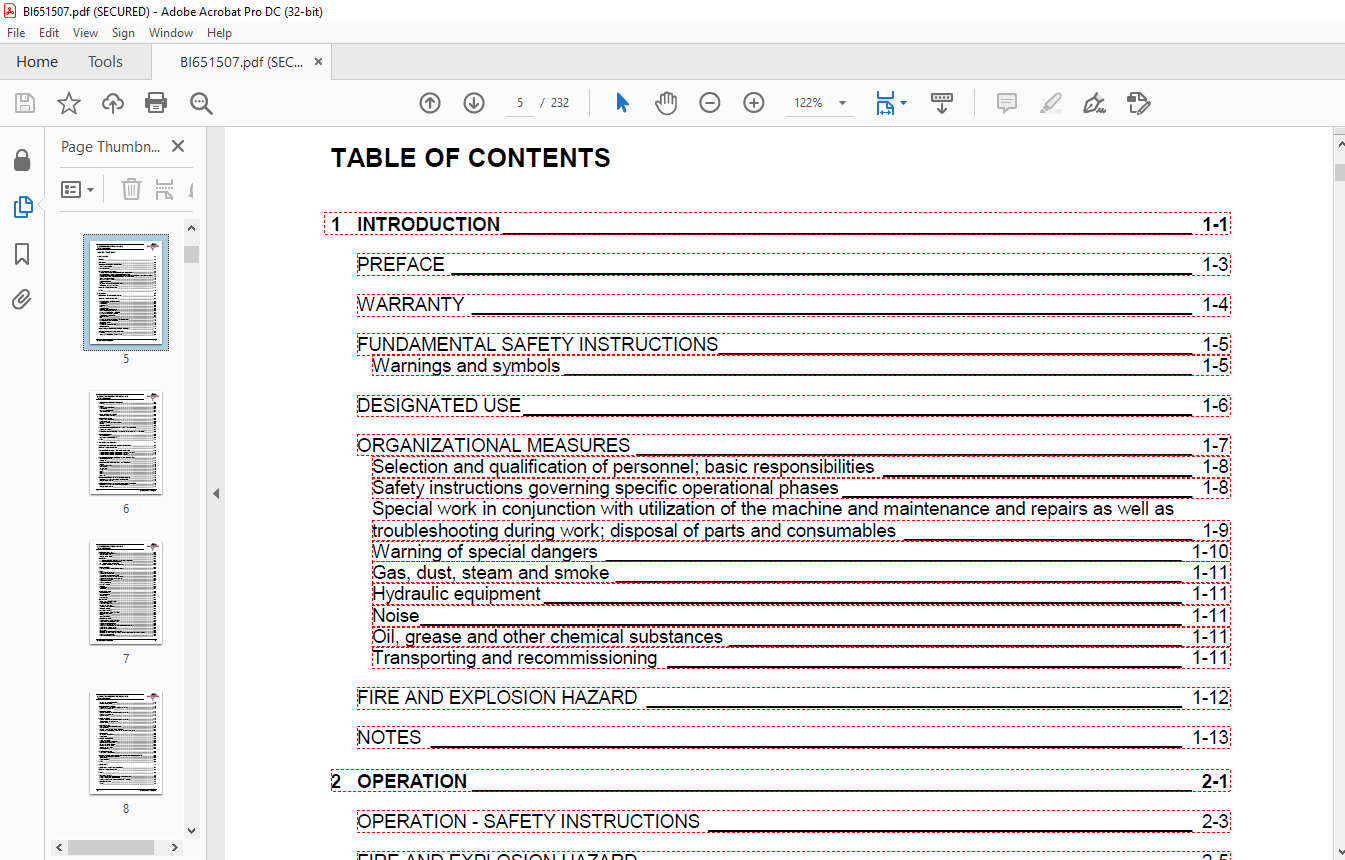Toggle Page Thumbnails sidebar icon
This screenshot has width=1345, height=860.
pyautogui.click(x=22, y=207)
